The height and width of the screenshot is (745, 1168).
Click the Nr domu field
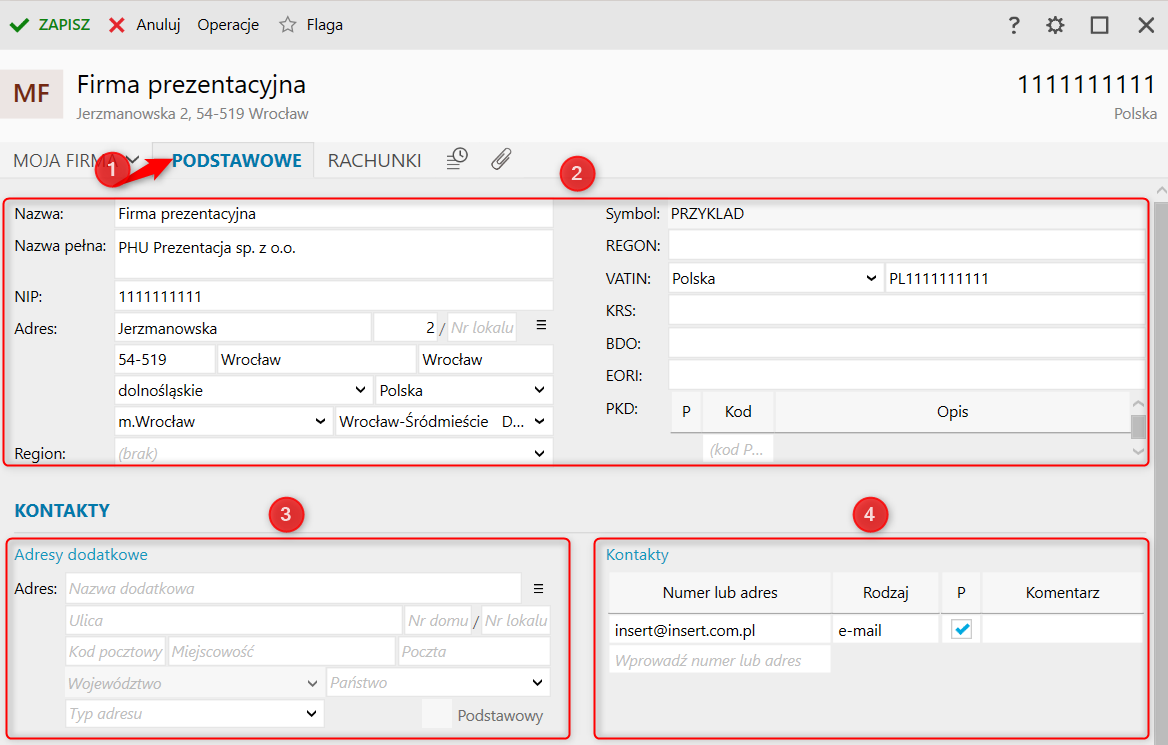pyautogui.click(x=438, y=620)
